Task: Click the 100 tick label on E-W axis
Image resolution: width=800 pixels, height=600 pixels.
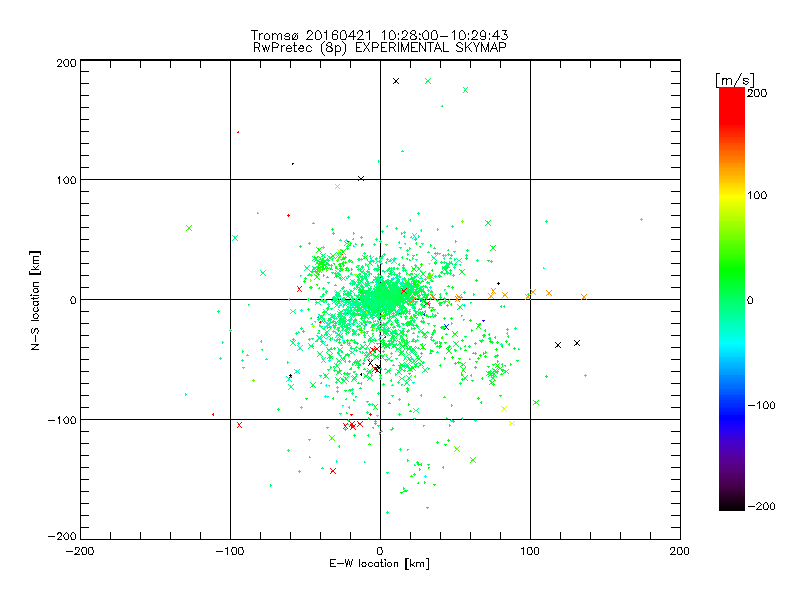Action: coord(530,552)
